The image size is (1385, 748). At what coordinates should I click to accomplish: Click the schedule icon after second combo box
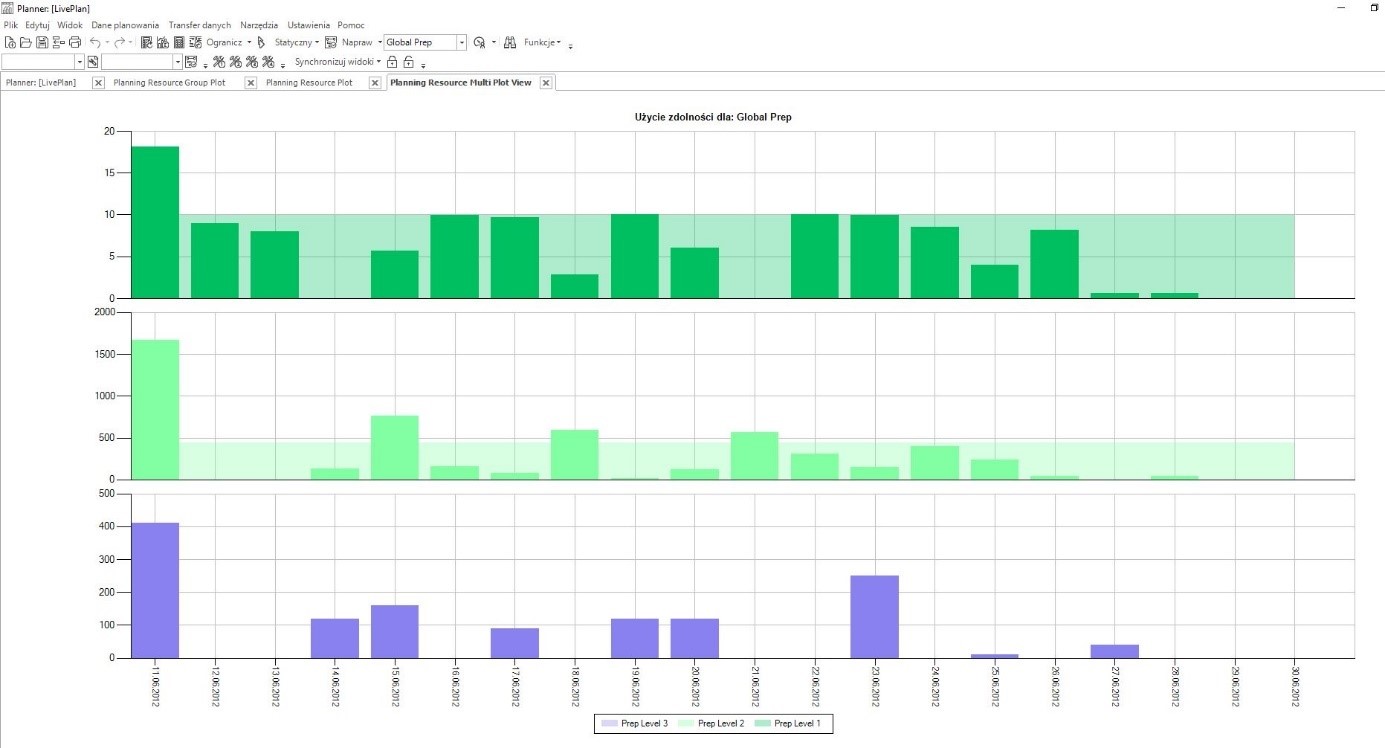coord(191,62)
